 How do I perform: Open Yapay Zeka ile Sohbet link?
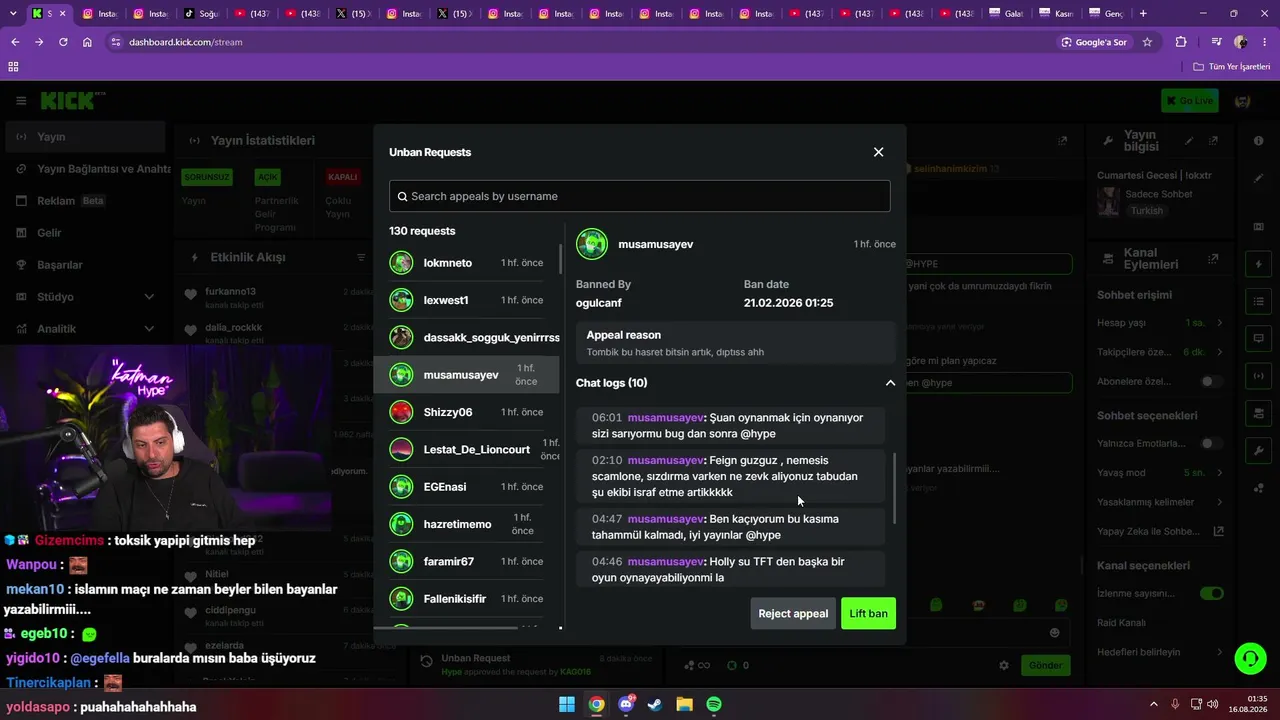1160,531
